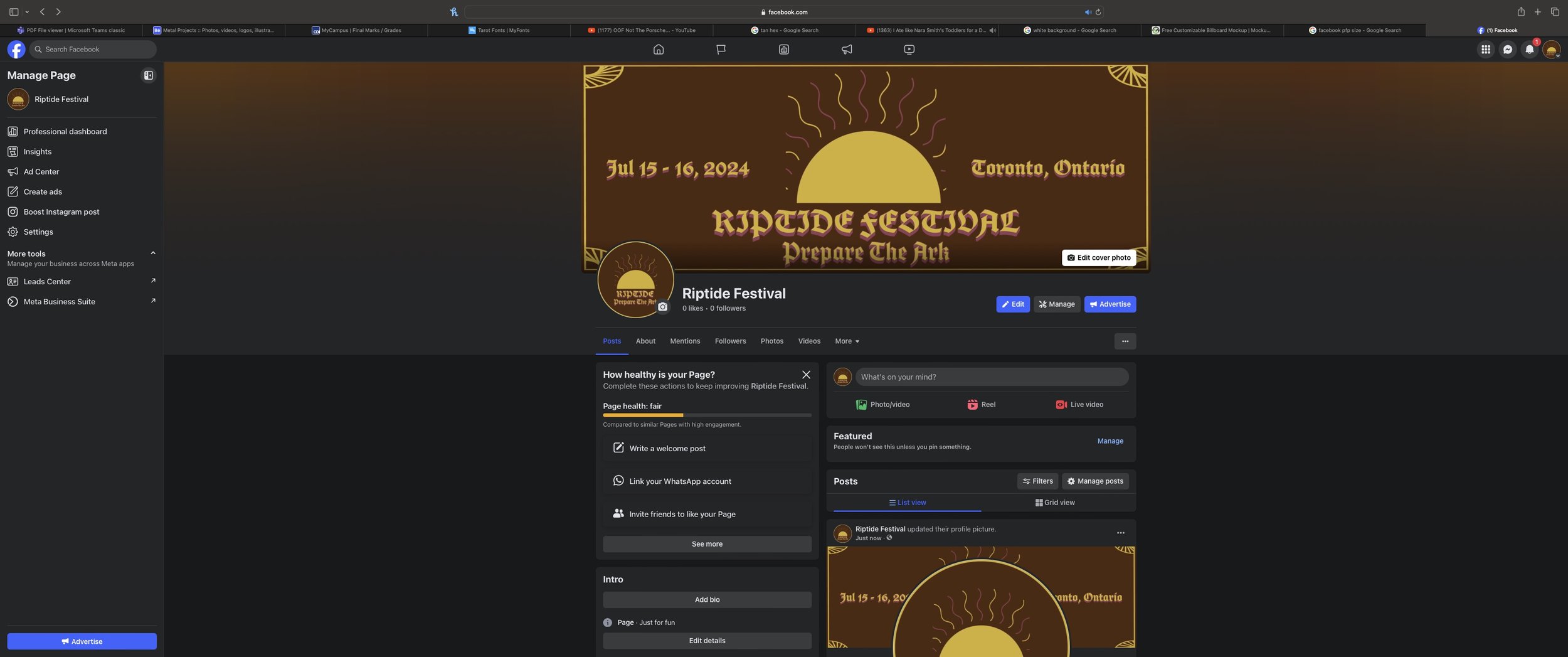Viewport: 1568px width, 657px height.
Task: Open Leads Center external link
Action: pos(82,281)
